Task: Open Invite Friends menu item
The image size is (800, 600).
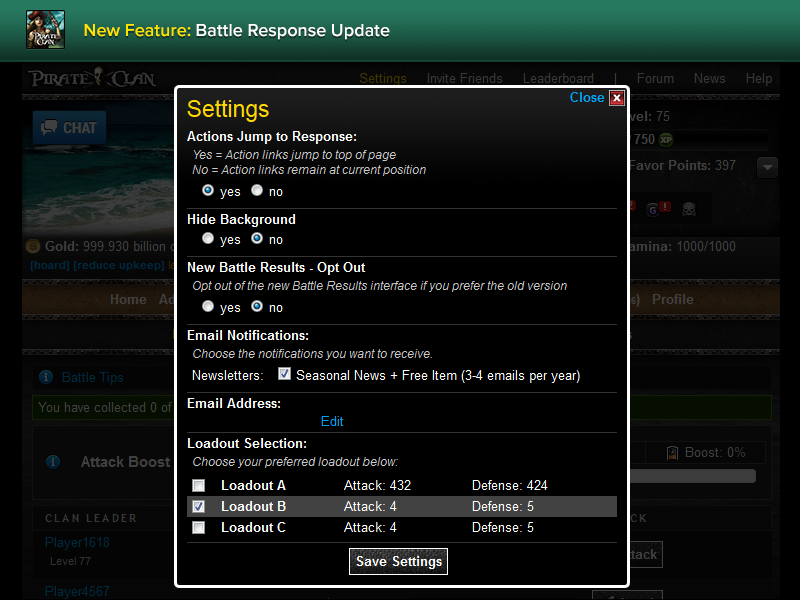Action: pos(464,79)
